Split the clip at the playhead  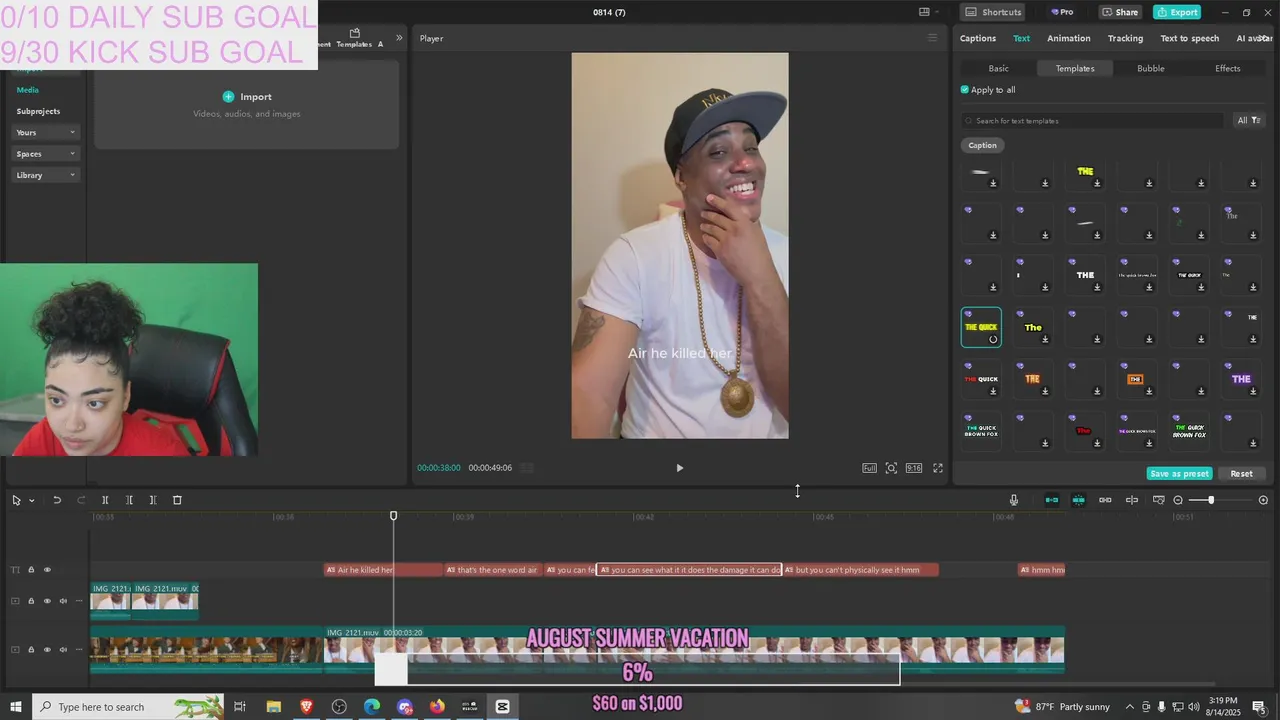105,500
